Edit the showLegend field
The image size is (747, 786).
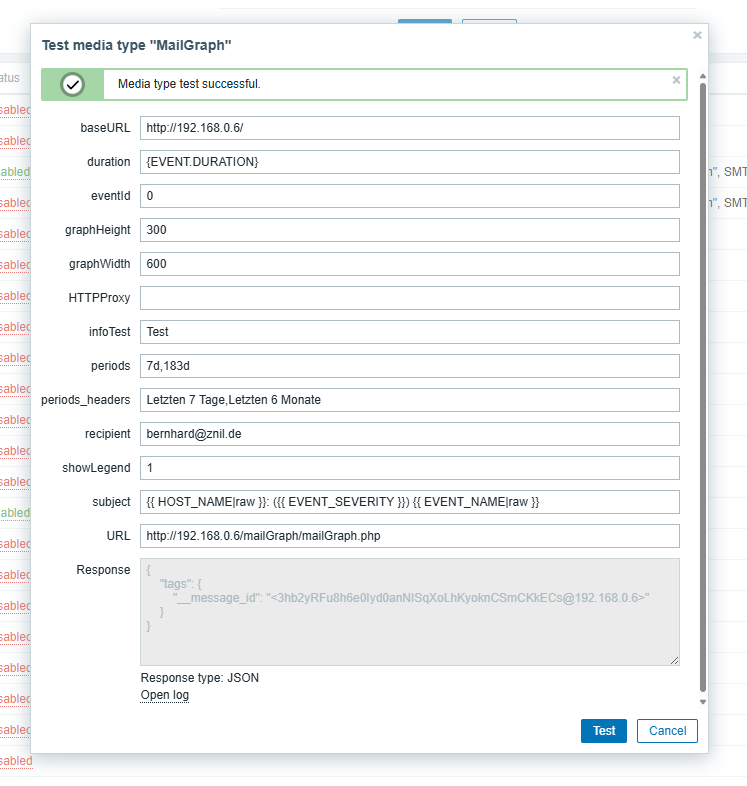click(x=409, y=468)
